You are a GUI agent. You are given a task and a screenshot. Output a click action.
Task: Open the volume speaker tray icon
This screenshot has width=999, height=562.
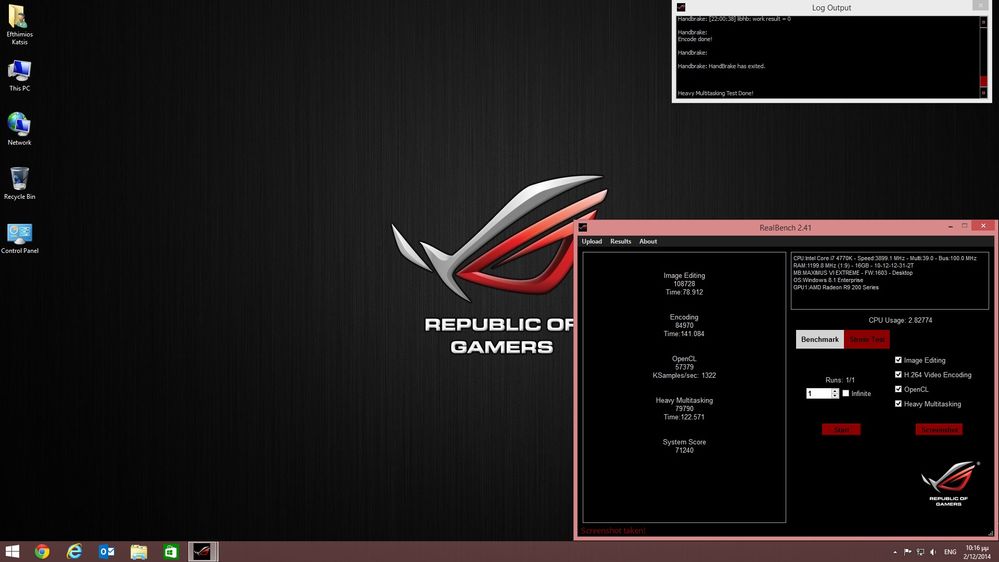coord(933,552)
